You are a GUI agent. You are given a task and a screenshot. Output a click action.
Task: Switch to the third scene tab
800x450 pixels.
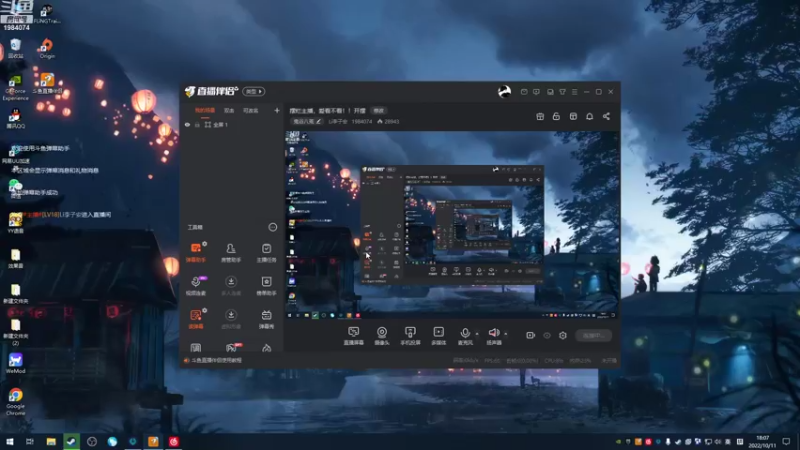click(250, 110)
